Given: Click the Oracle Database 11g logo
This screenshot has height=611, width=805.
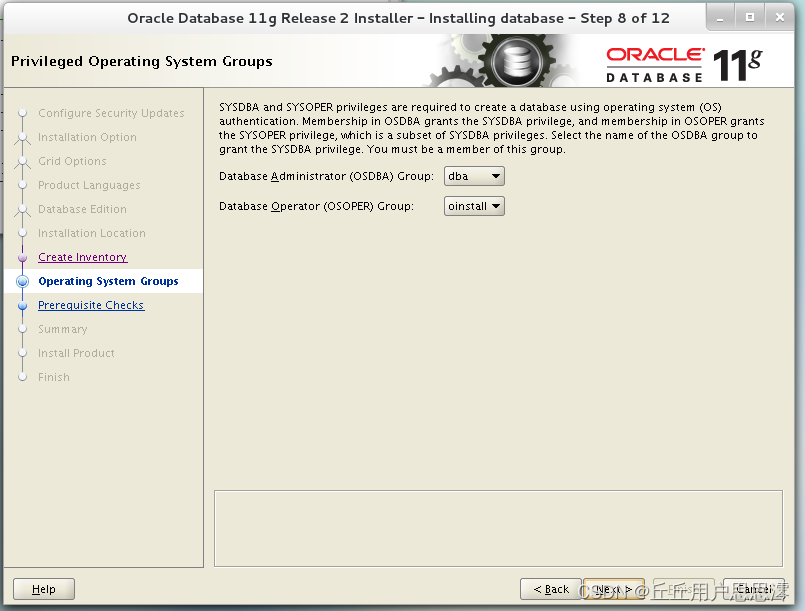Looking at the screenshot, I should point(683,64).
